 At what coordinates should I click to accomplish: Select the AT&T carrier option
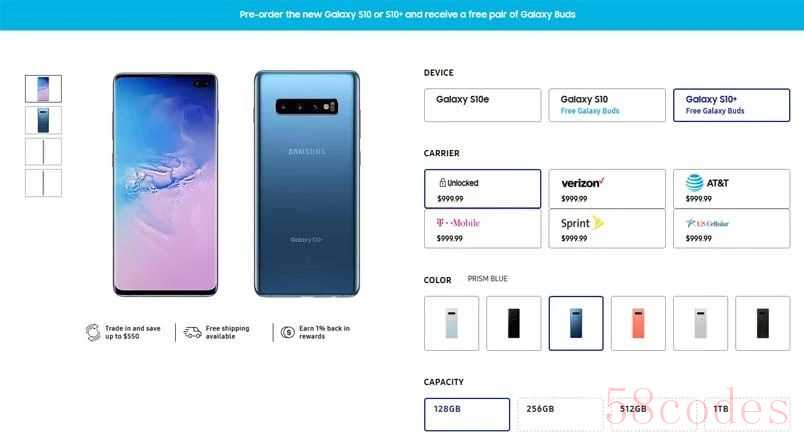coord(731,189)
